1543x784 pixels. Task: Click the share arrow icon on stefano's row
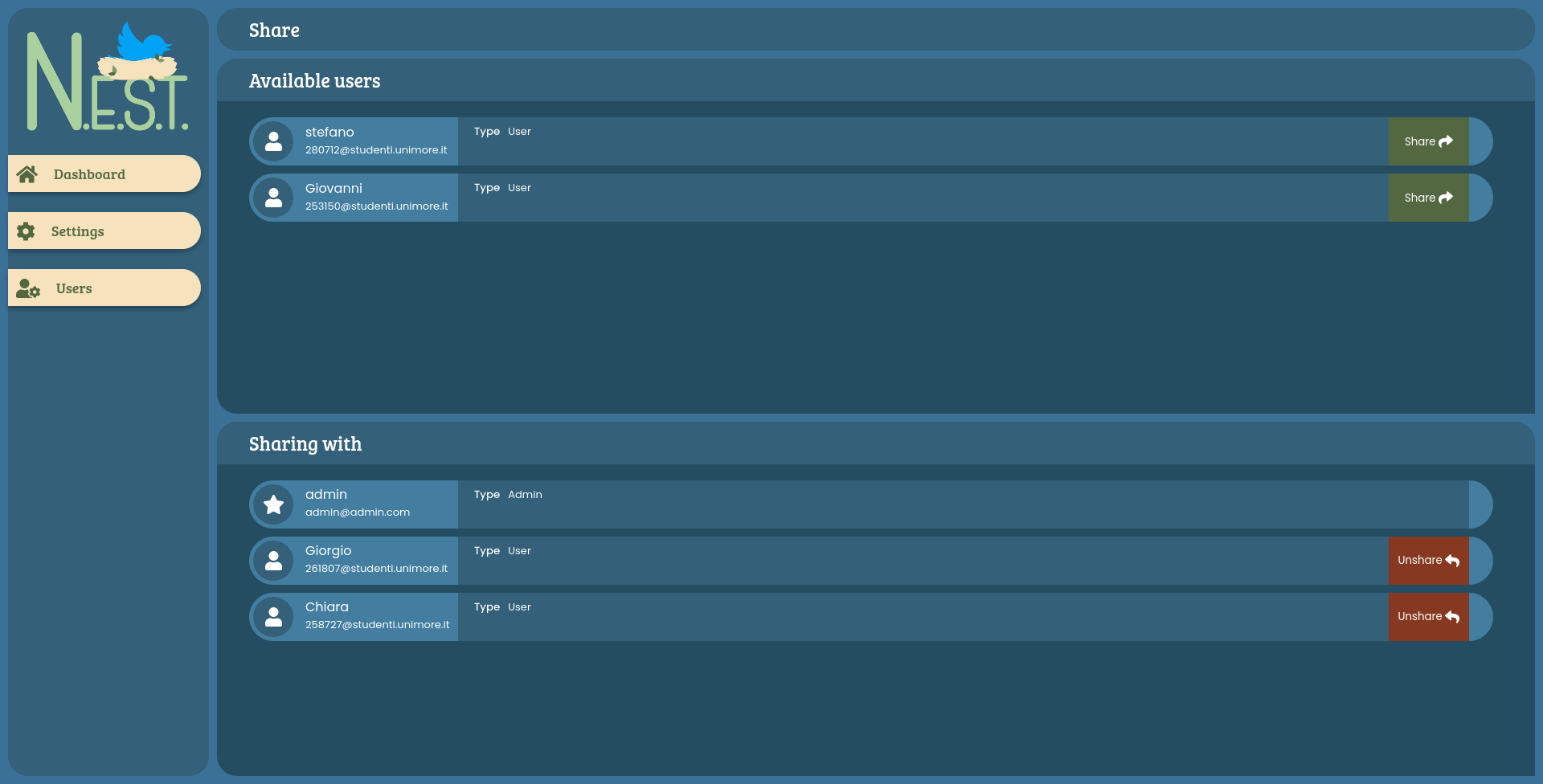tap(1448, 141)
